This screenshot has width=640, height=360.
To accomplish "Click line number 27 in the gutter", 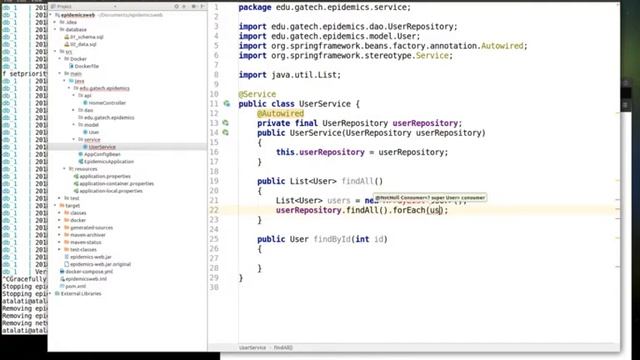I will pyautogui.click(x=214, y=259).
